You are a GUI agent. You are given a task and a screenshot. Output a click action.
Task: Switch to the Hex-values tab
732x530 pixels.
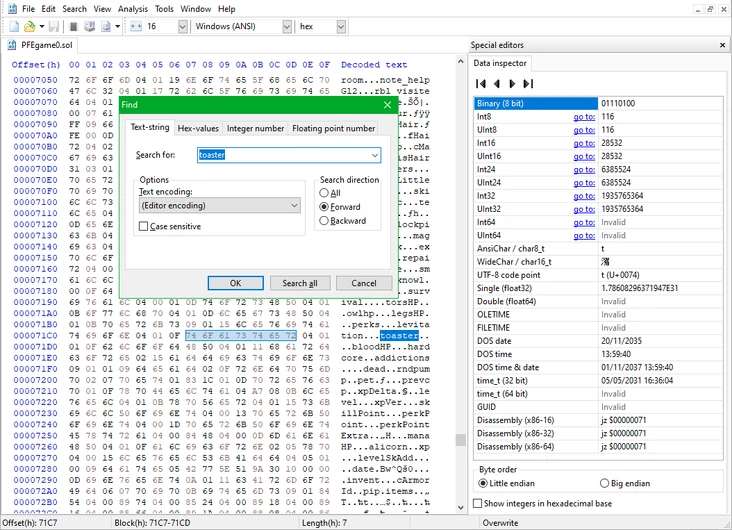(198, 128)
